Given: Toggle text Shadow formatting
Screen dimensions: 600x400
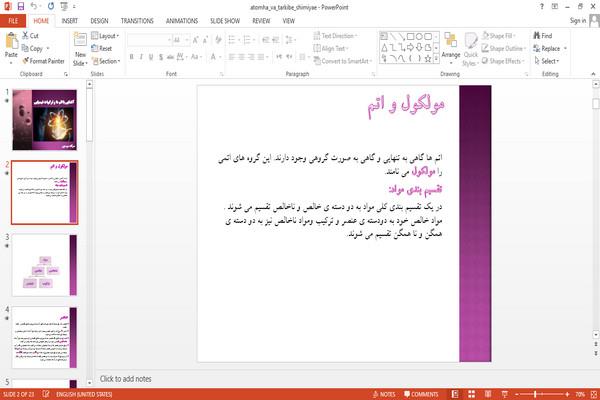Looking at the screenshot, I should 161,57.
